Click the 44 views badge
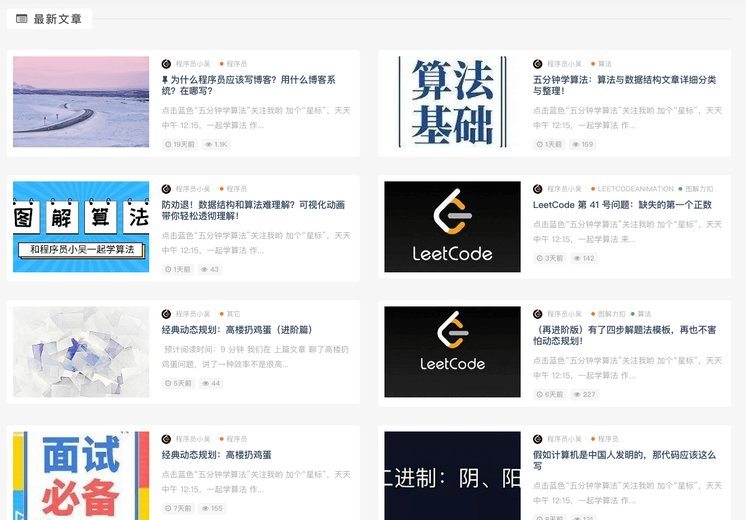Viewport: 746px width, 520px height. click(211, 383)
